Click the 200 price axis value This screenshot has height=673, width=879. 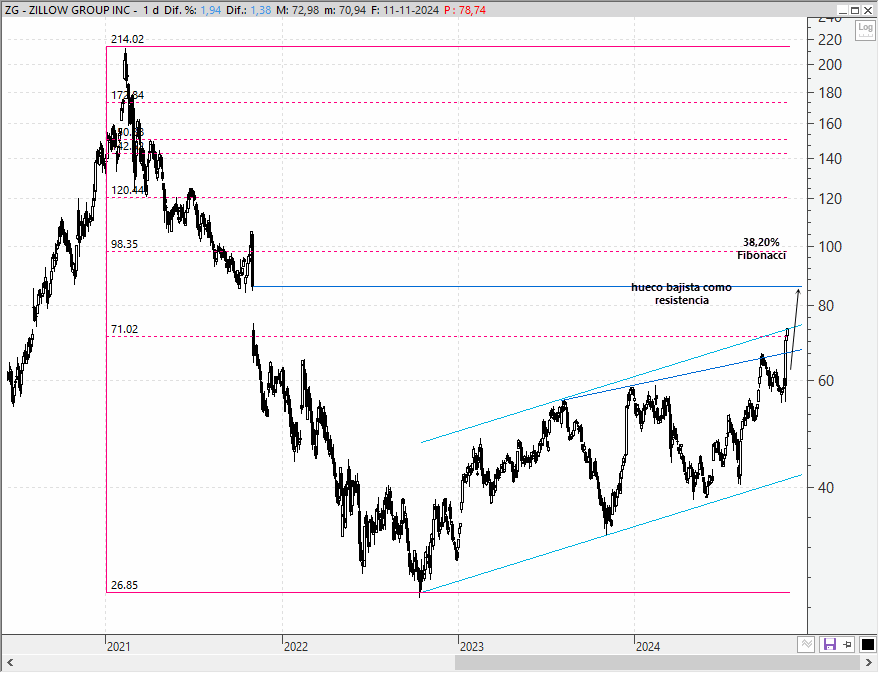coord(830,65)
